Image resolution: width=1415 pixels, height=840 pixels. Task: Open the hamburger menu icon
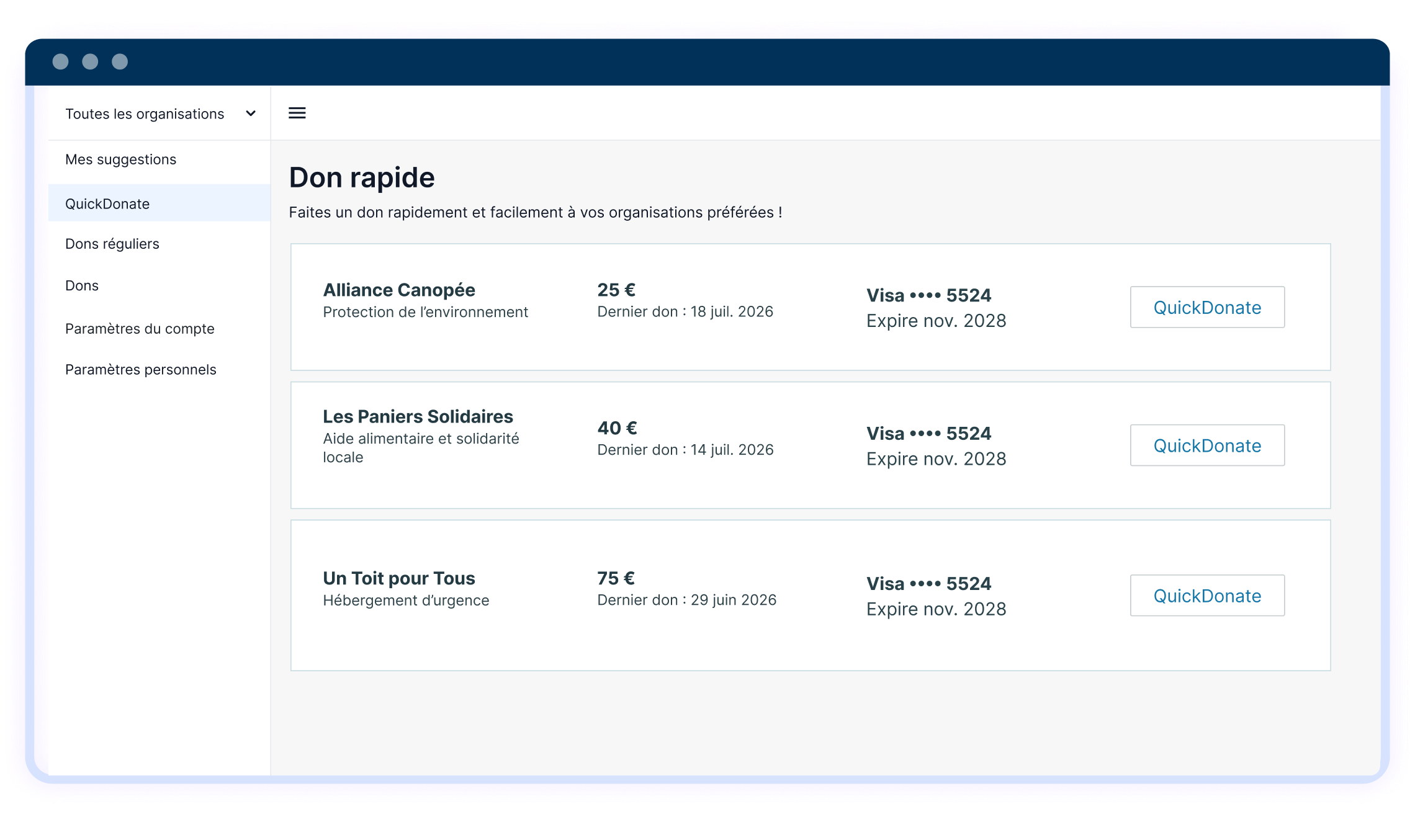click(x=297, y=113)
